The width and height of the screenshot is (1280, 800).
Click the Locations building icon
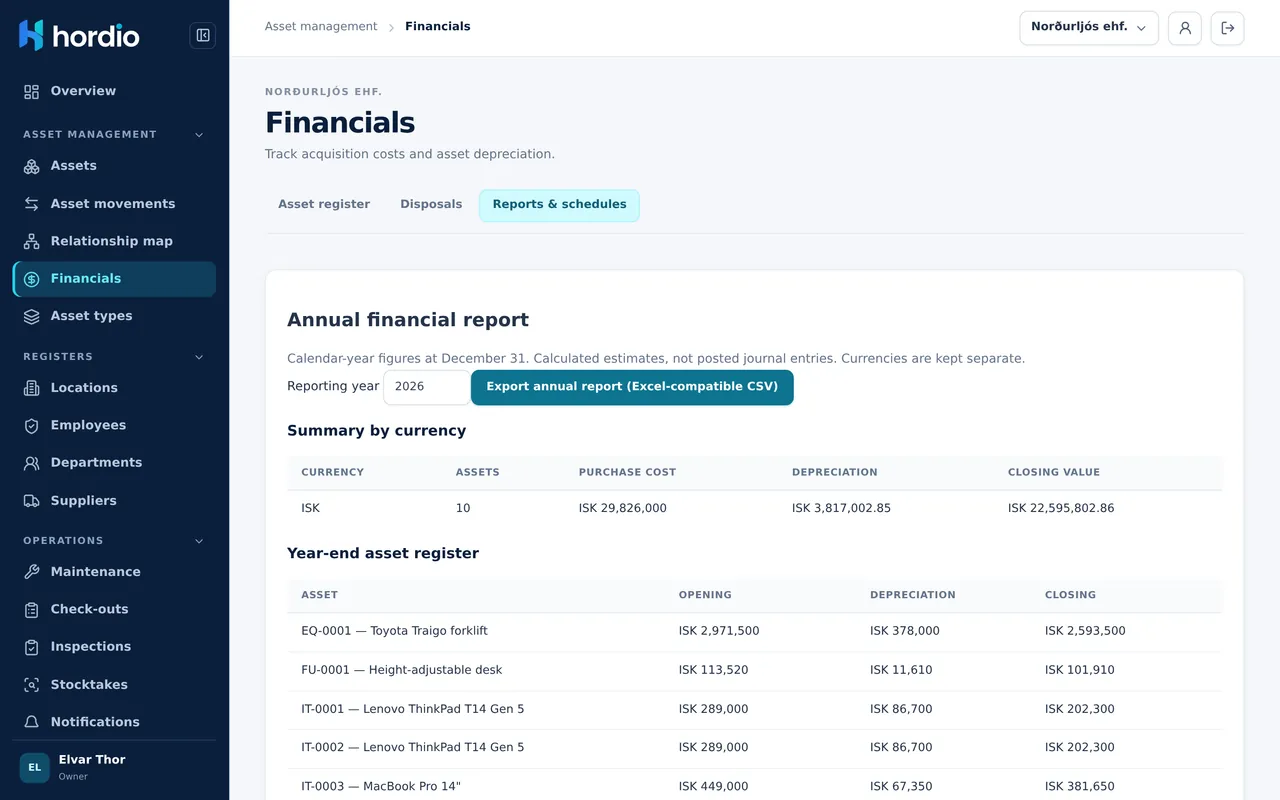tap(32, 388)
